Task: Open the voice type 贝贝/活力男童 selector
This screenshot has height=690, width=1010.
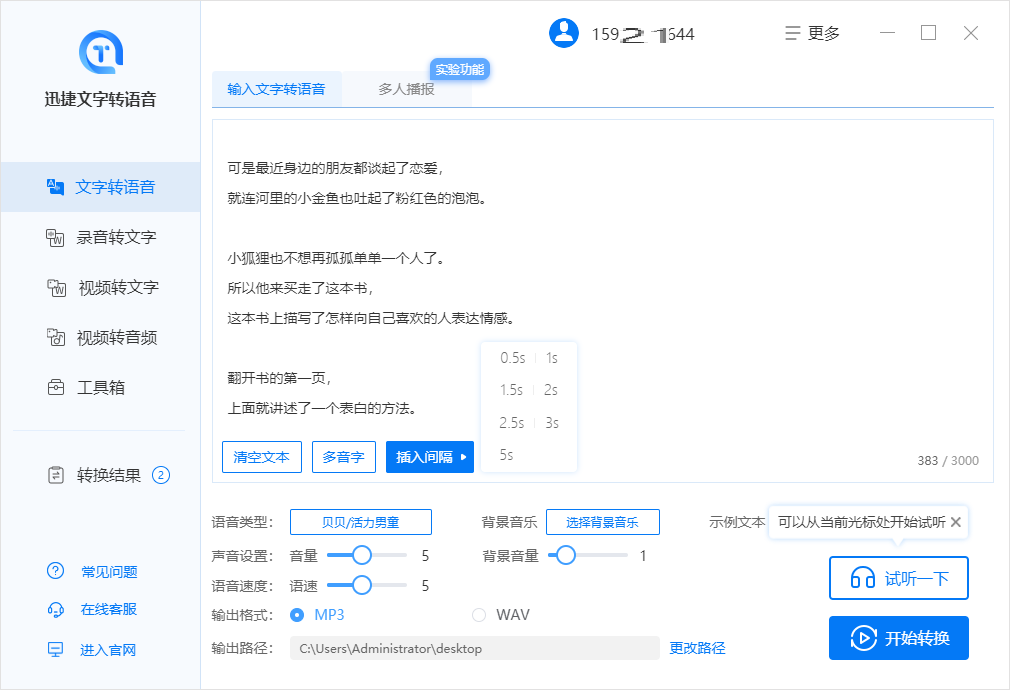Action: coord(360,522)
